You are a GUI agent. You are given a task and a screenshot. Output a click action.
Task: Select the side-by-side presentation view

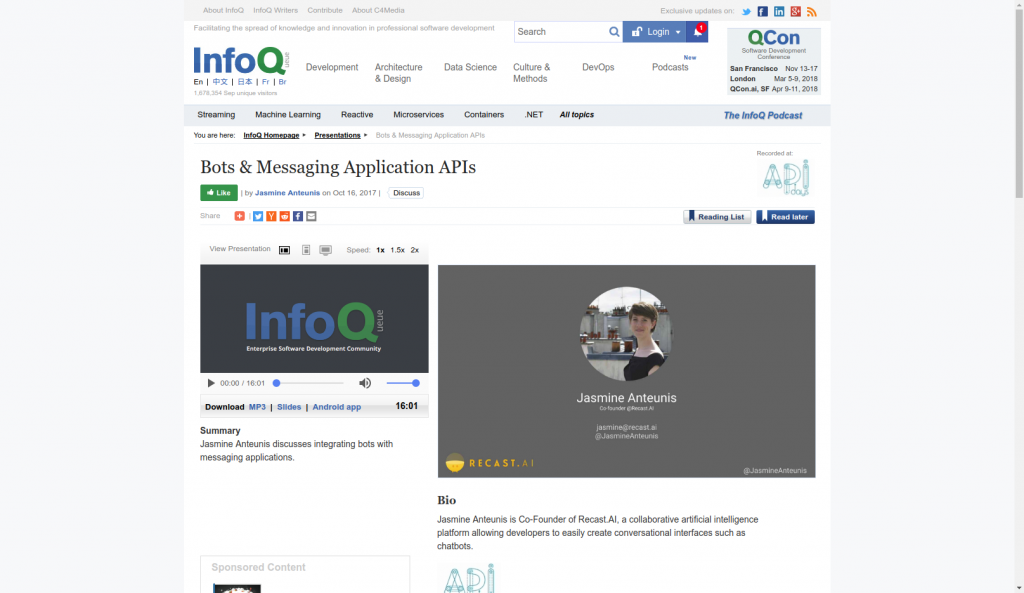point(284,250)
